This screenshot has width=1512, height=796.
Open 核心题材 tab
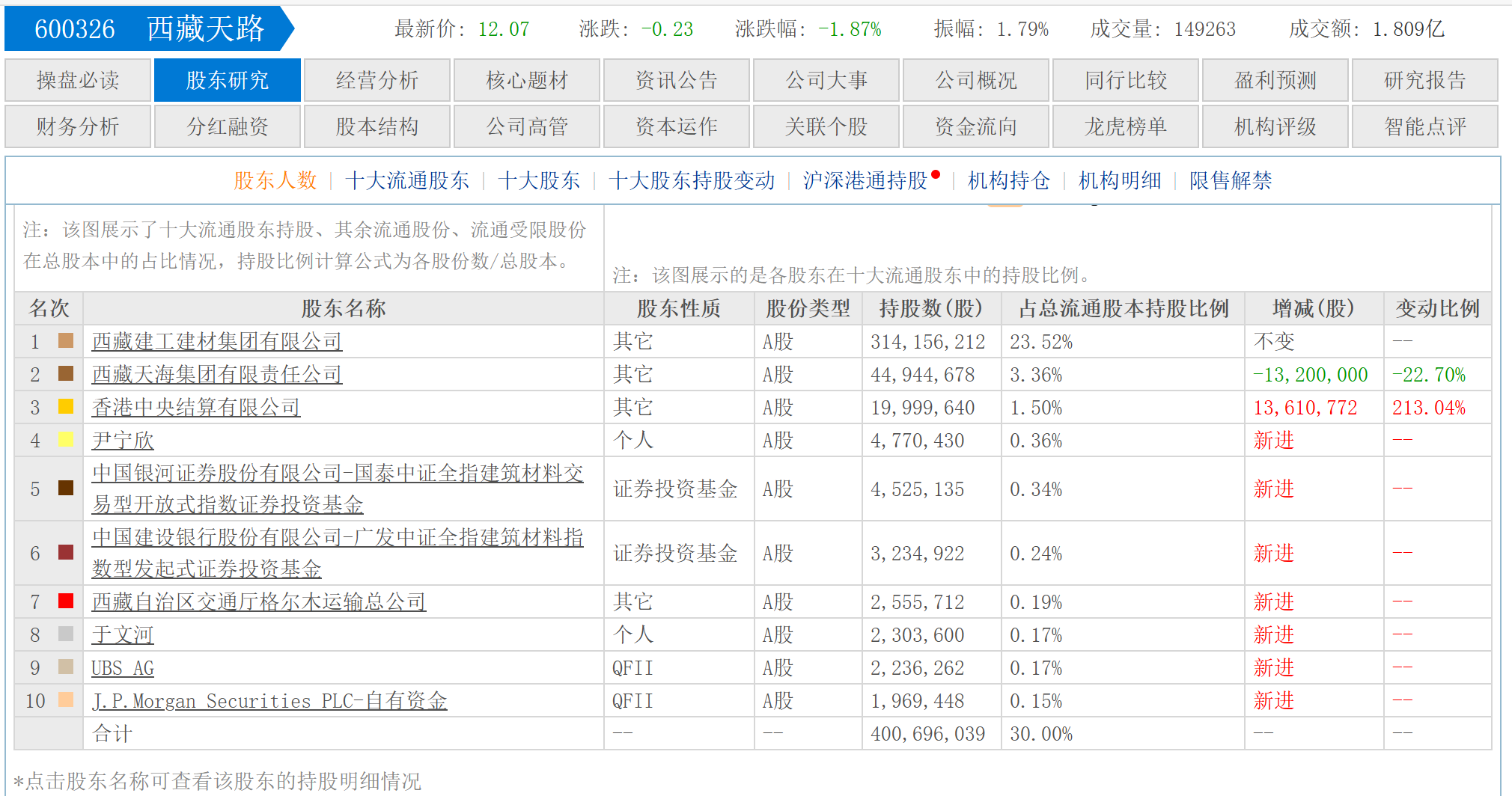pyautogui.click(x=527, y=80)
